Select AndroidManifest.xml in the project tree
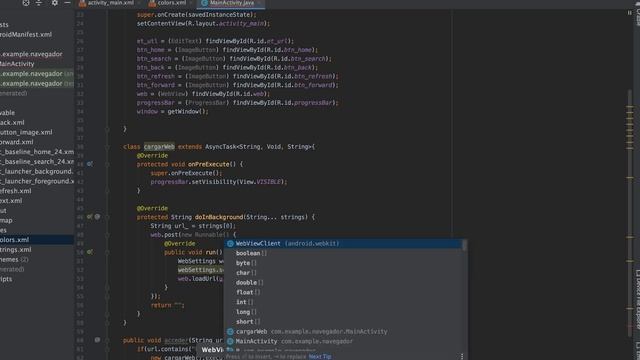This screenshot has height=360, width=640. coord(26,35)
